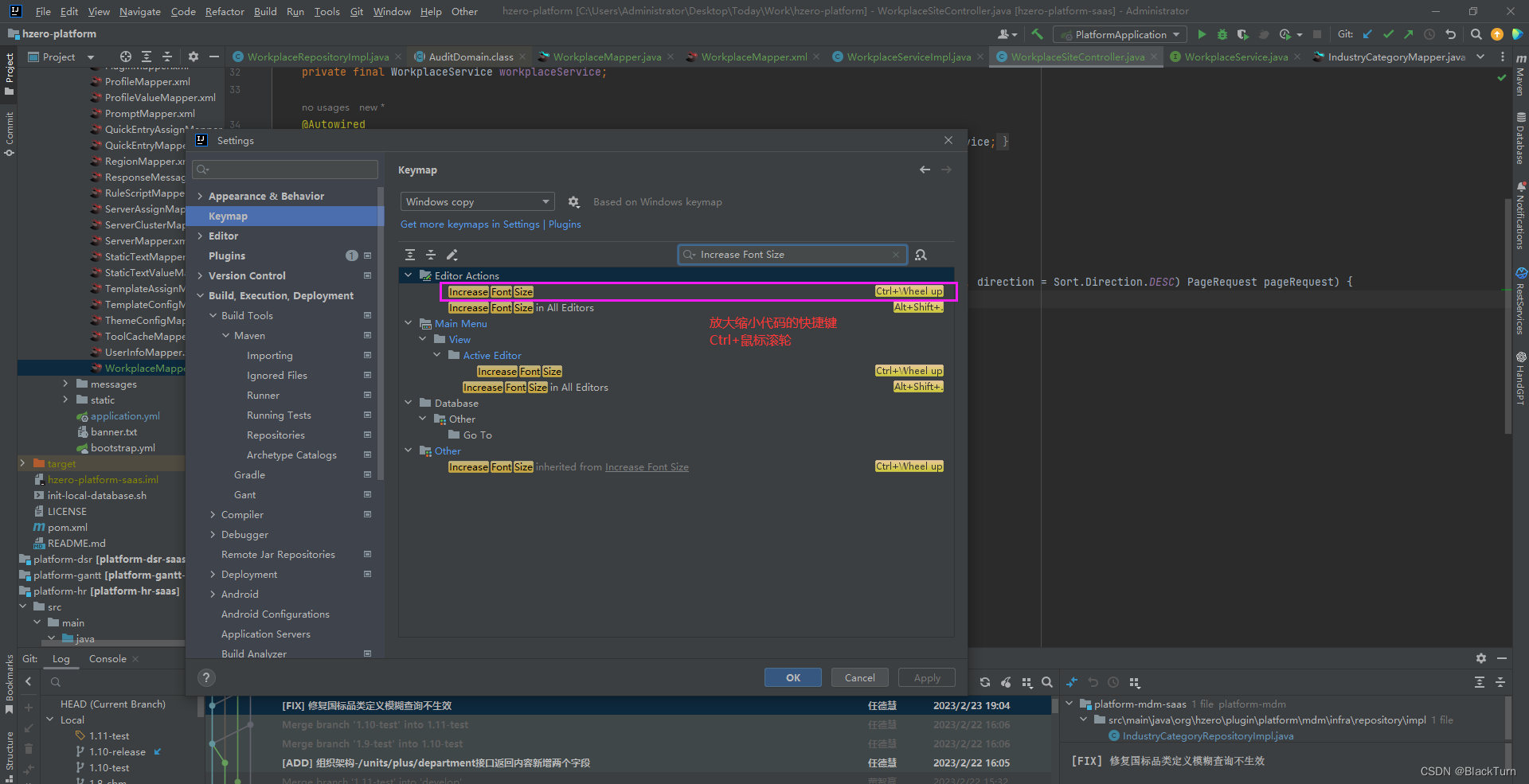The width and height of the screenshot is (1529, 784).
Task: Expand the Editor settings section
Action: click(x=200, y=236)
